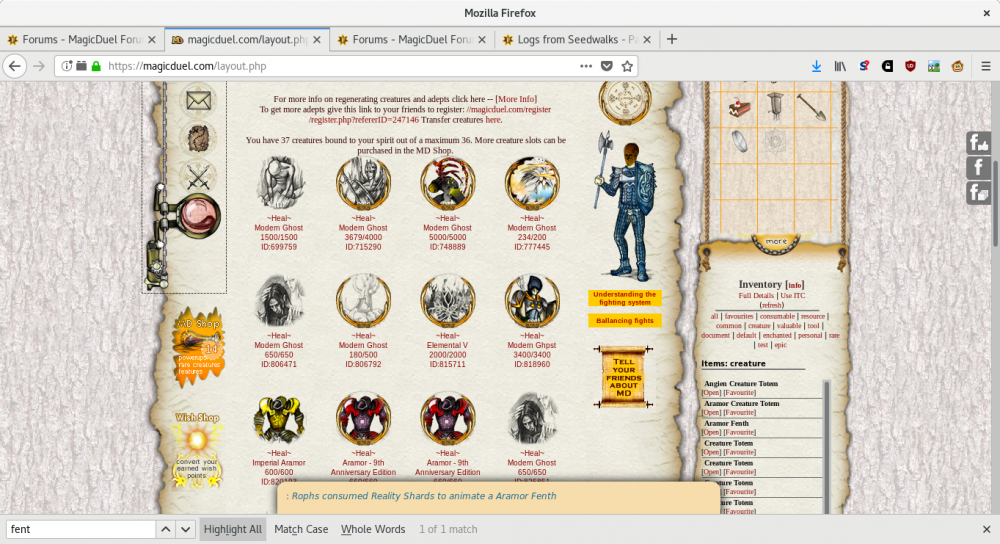Image resolution: width=1000 pixels, height=544 pixels.
Task: Click 'Tell your friends about MD' scroll
Action: tap(623, 377)
